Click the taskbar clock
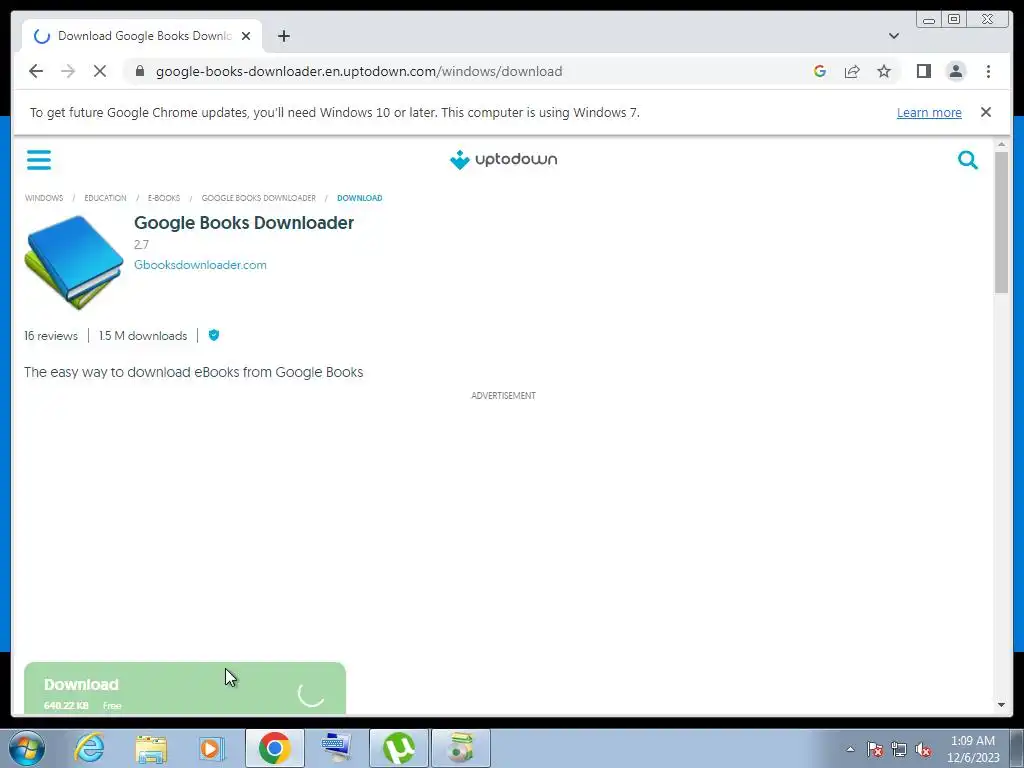Screen dimensions: 1024x768 973,749
